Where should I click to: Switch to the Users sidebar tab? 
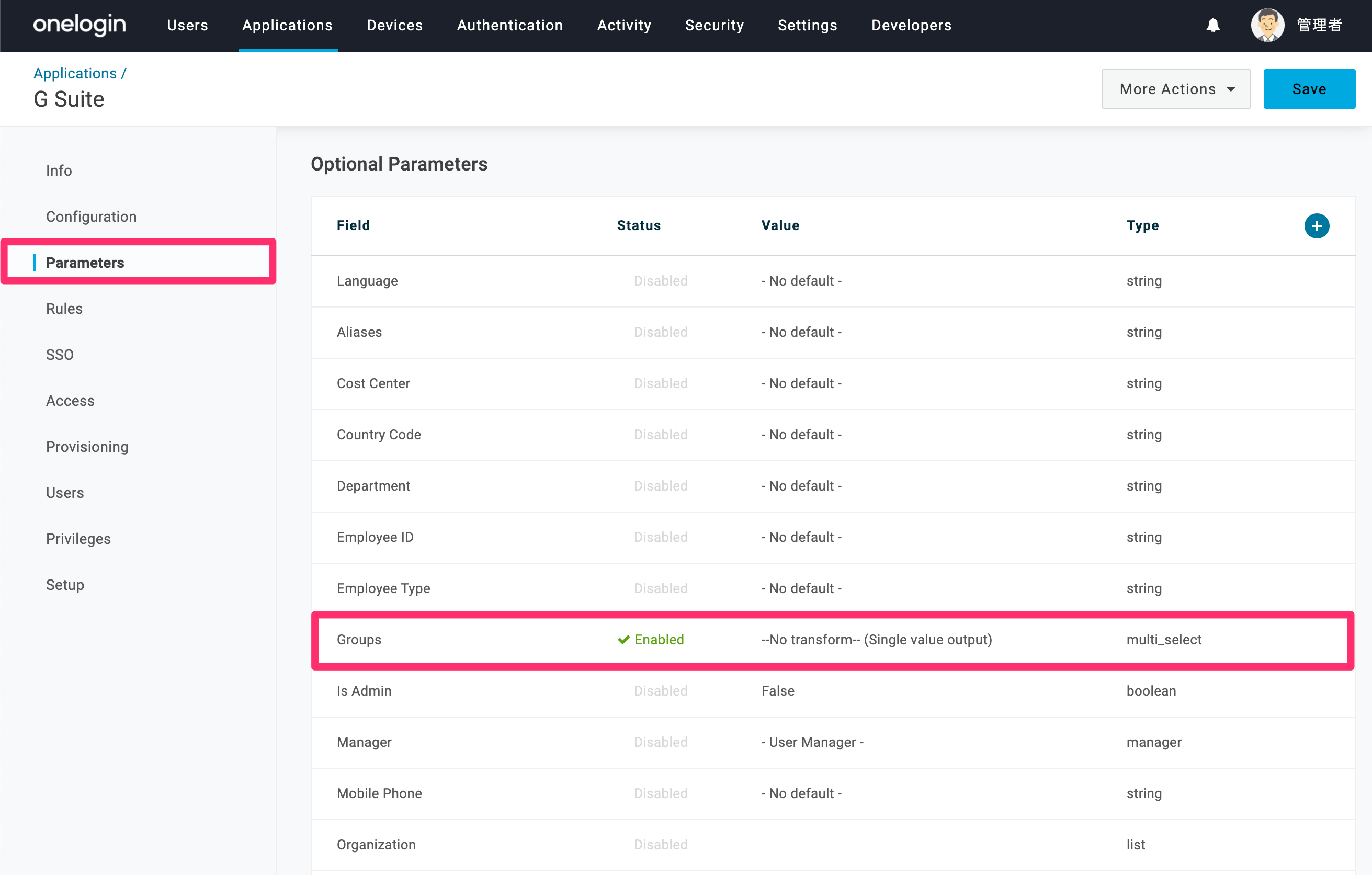(x=65, y=493)
